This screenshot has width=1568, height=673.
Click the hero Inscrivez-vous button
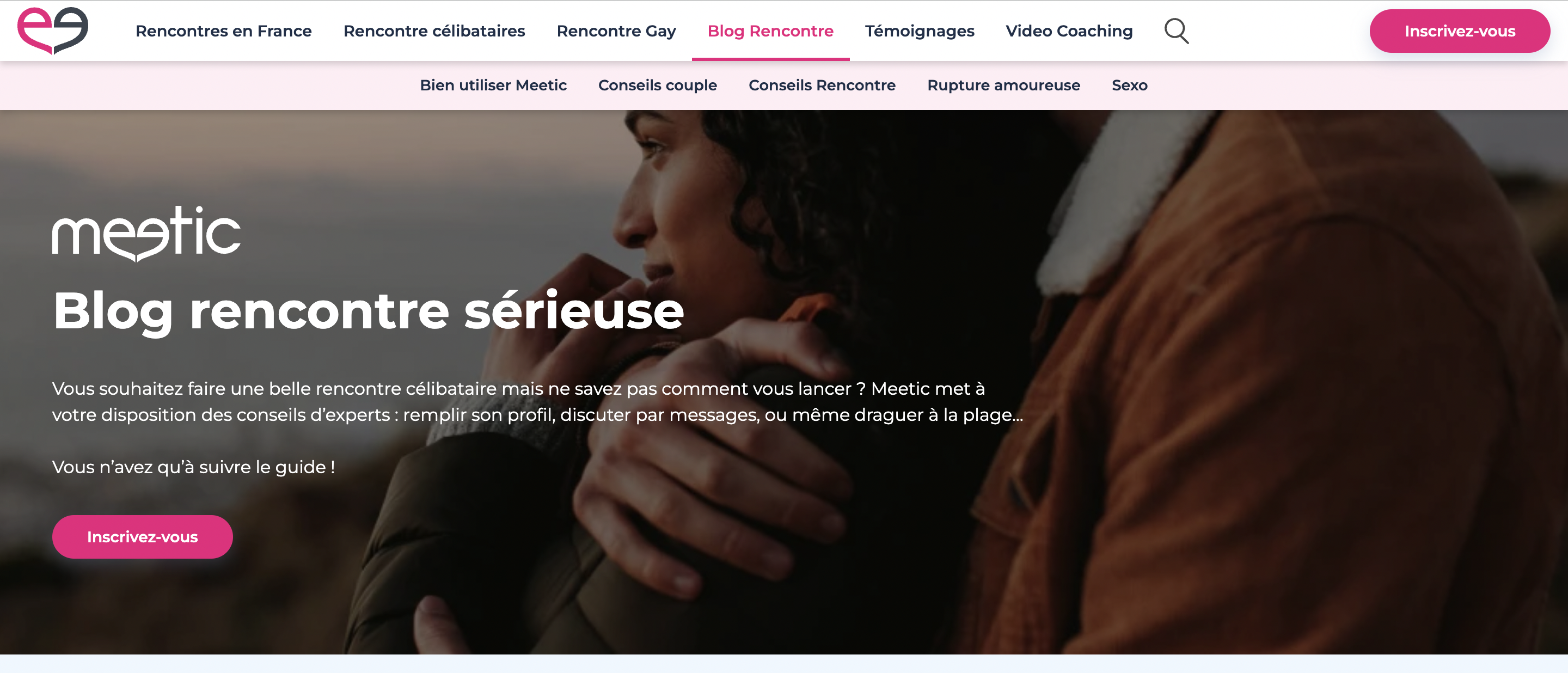(x=143, y=537)
